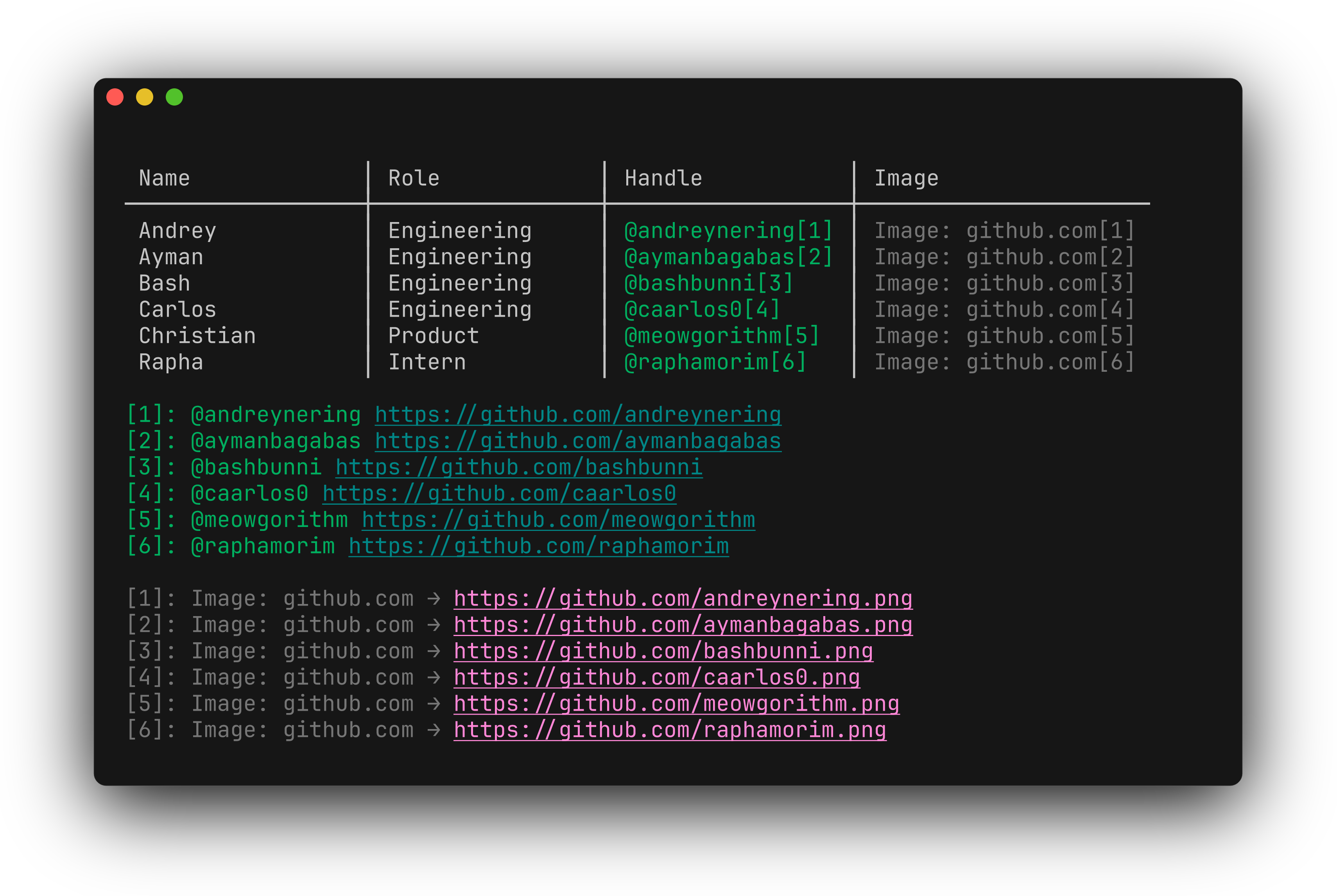Viewport: 1337px width, 896px height.
Task: Click handle @meowgorithm[5] in the table
Action: [x=722, y=336]
